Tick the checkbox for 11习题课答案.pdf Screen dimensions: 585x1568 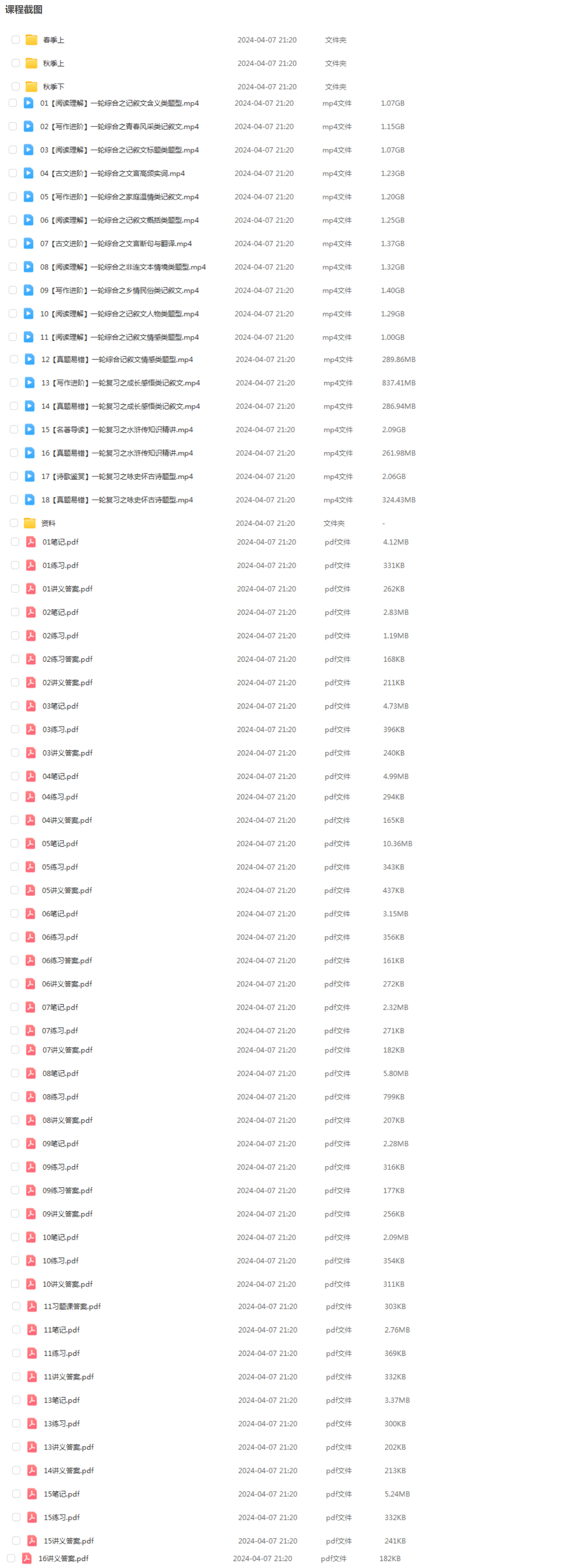pyautogui.click(x=16, y=1306)
